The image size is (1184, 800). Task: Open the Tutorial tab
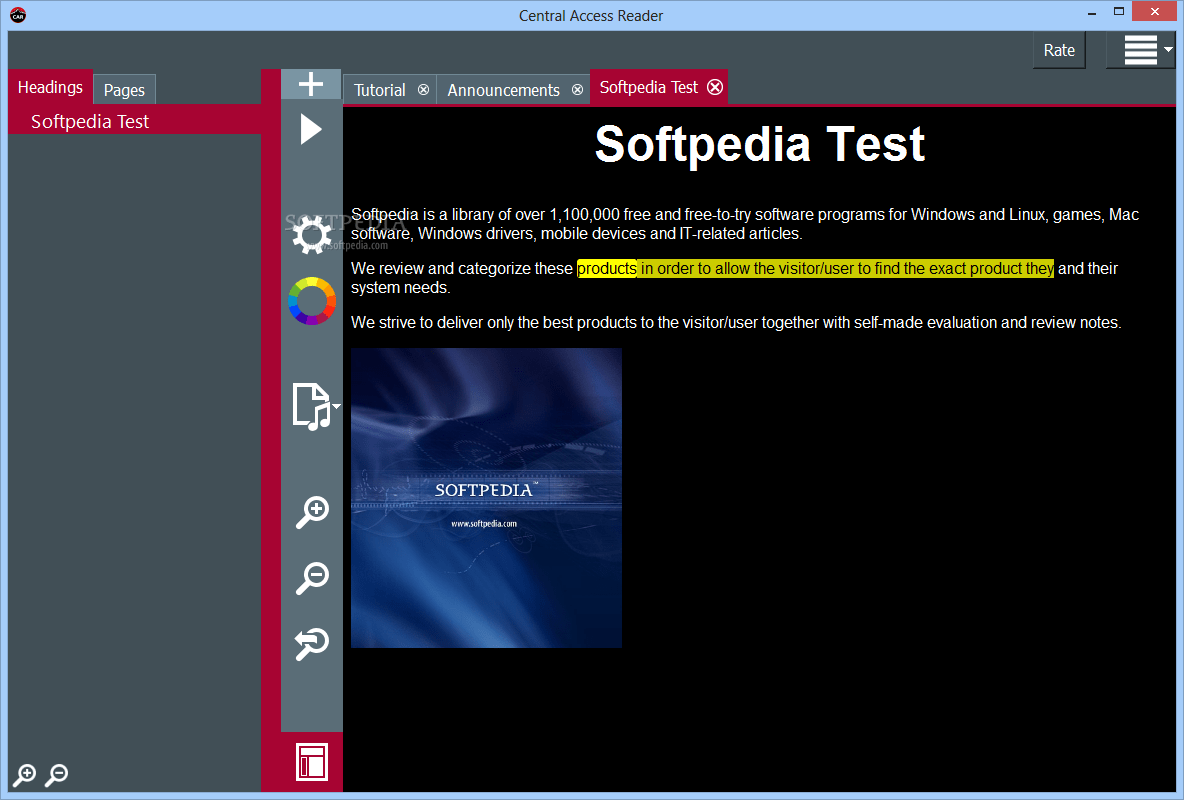tap(379, 89)
